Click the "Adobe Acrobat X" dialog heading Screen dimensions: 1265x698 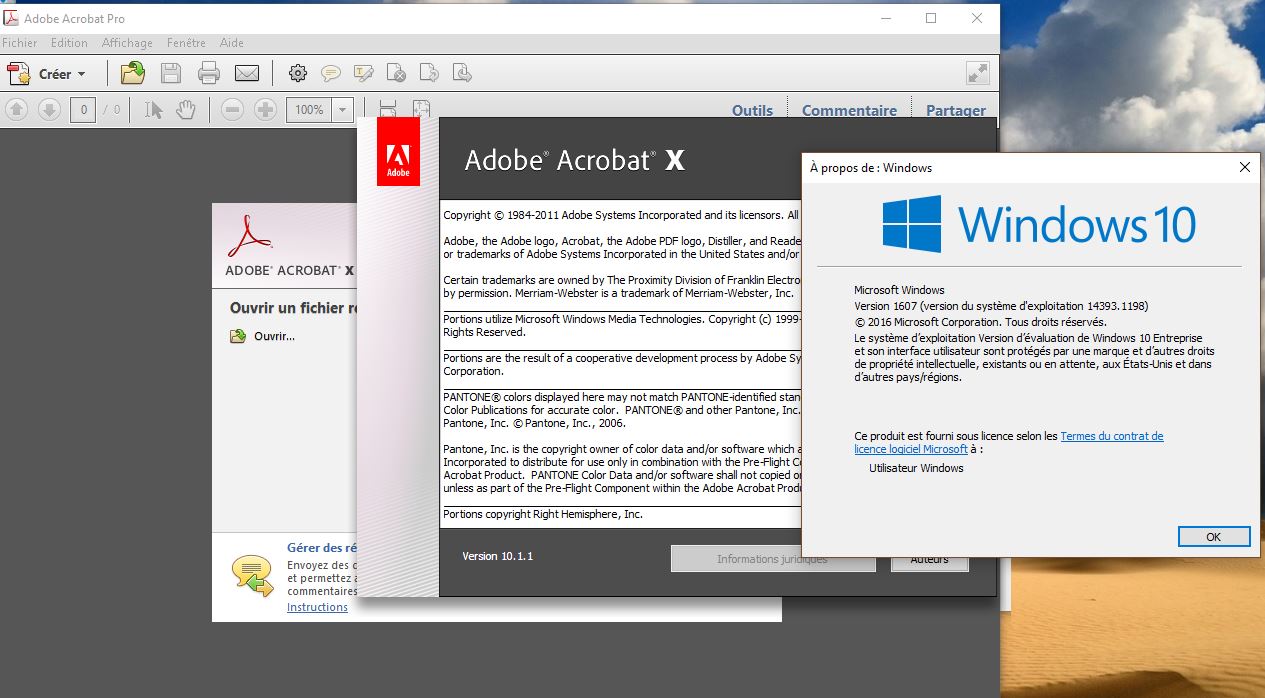pos(575,160)
